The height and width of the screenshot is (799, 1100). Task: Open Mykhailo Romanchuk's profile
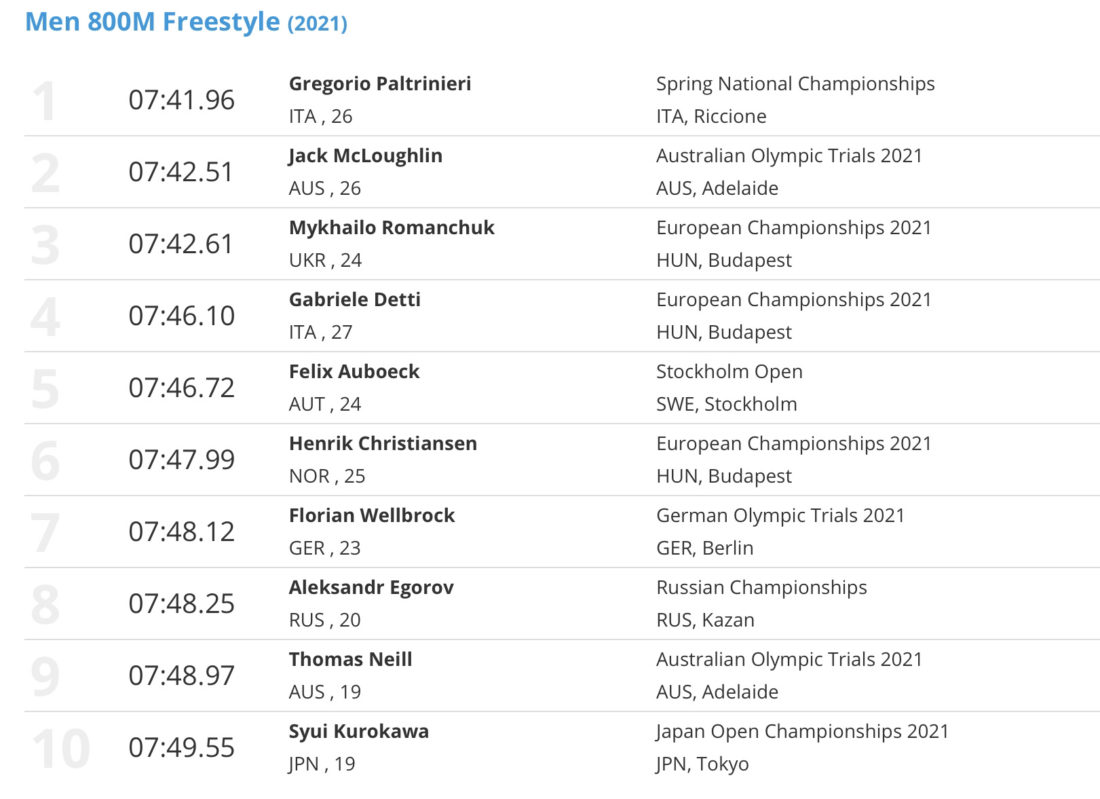pos(391,227)
